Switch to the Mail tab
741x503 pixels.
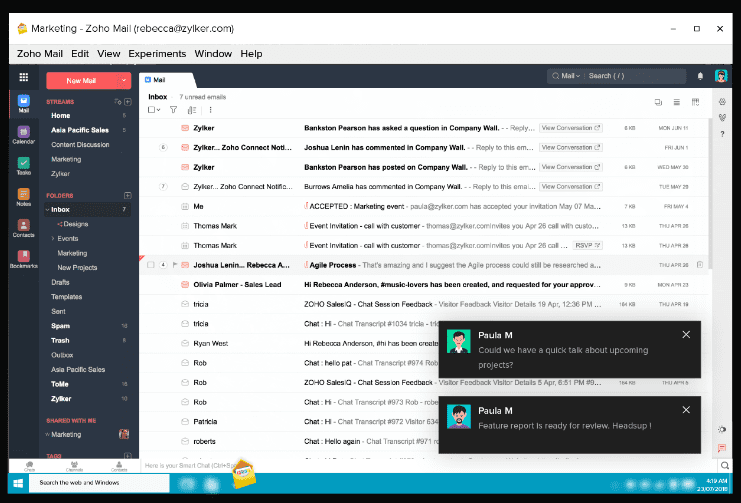166,80
